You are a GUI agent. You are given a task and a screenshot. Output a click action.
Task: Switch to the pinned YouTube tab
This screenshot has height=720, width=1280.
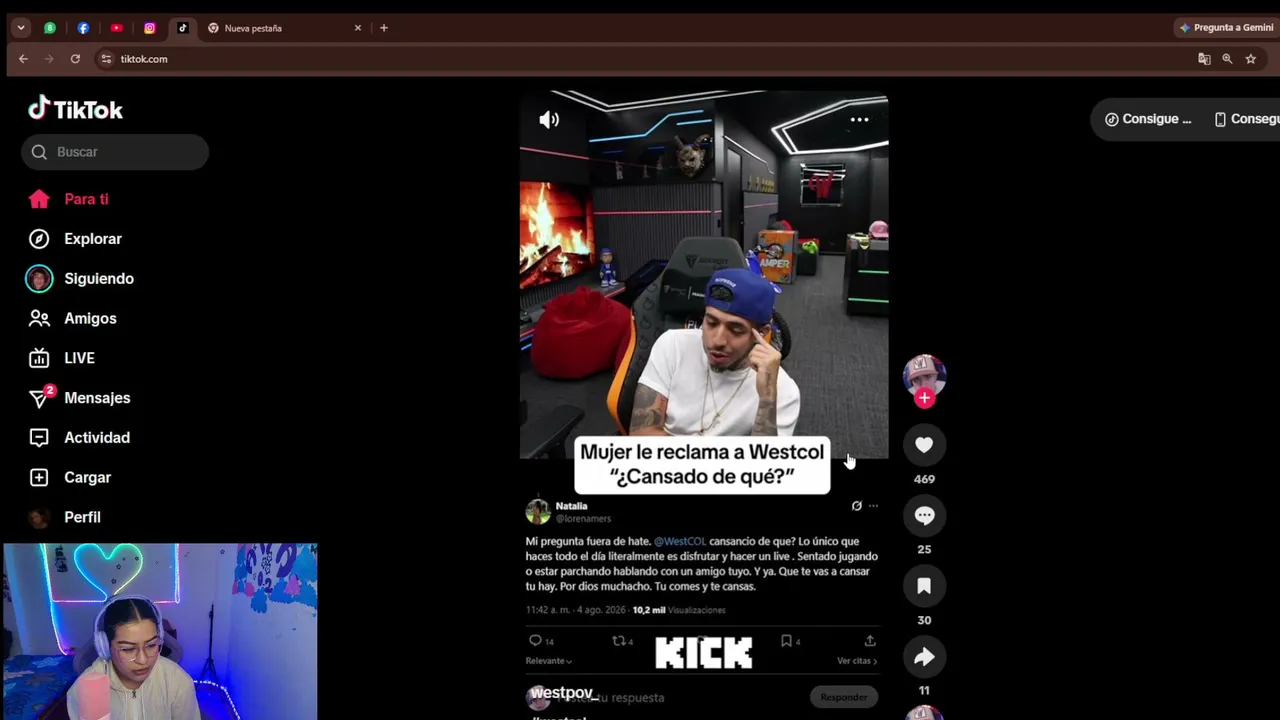click(x=116, y=28)
